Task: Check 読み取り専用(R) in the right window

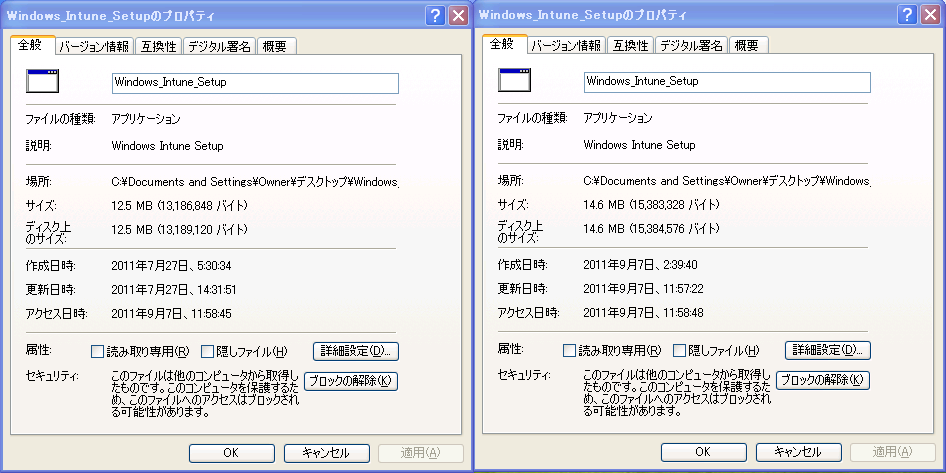Action: [x=569, y=350]
